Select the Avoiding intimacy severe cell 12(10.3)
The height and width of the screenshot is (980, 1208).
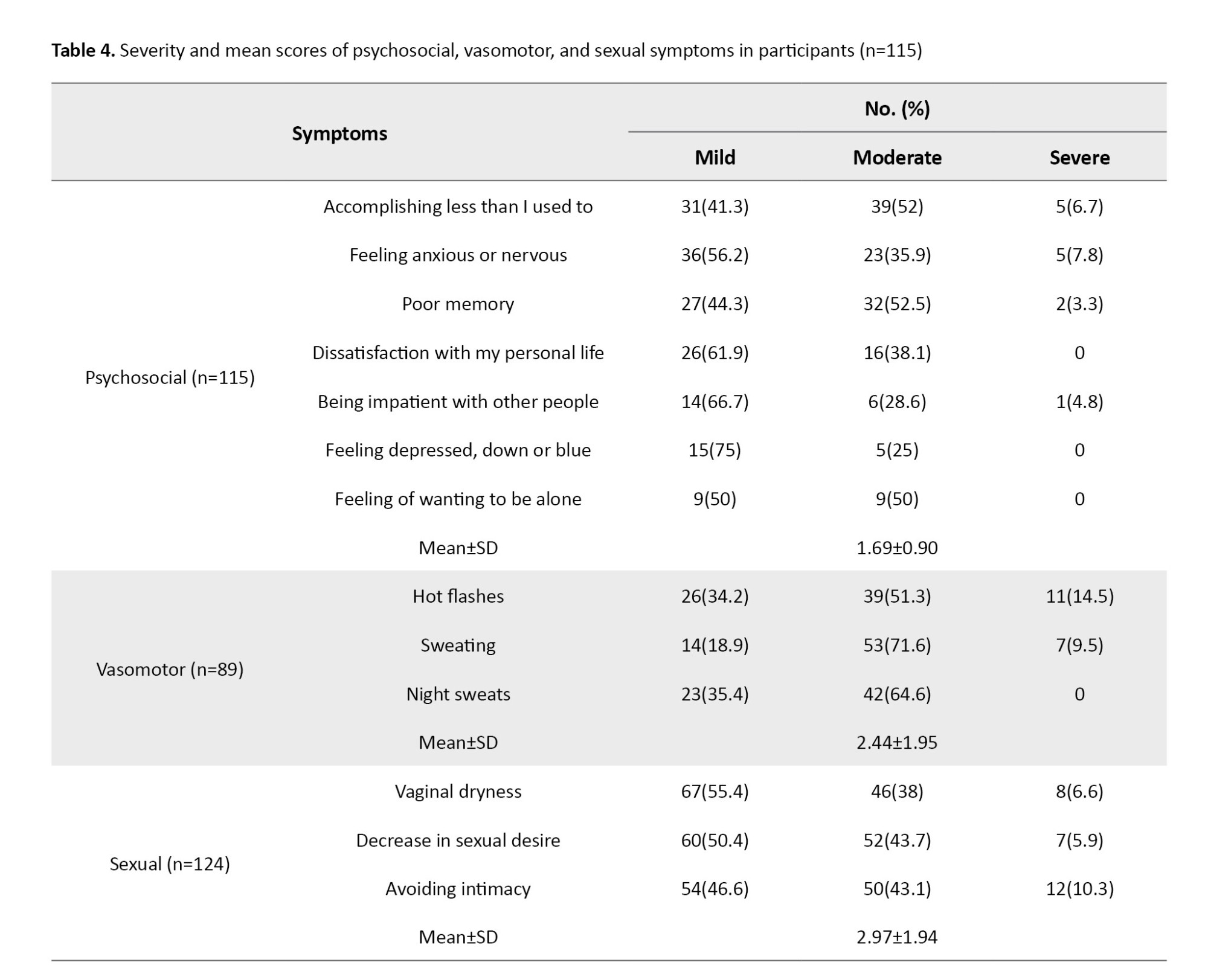coord(1079,888)
